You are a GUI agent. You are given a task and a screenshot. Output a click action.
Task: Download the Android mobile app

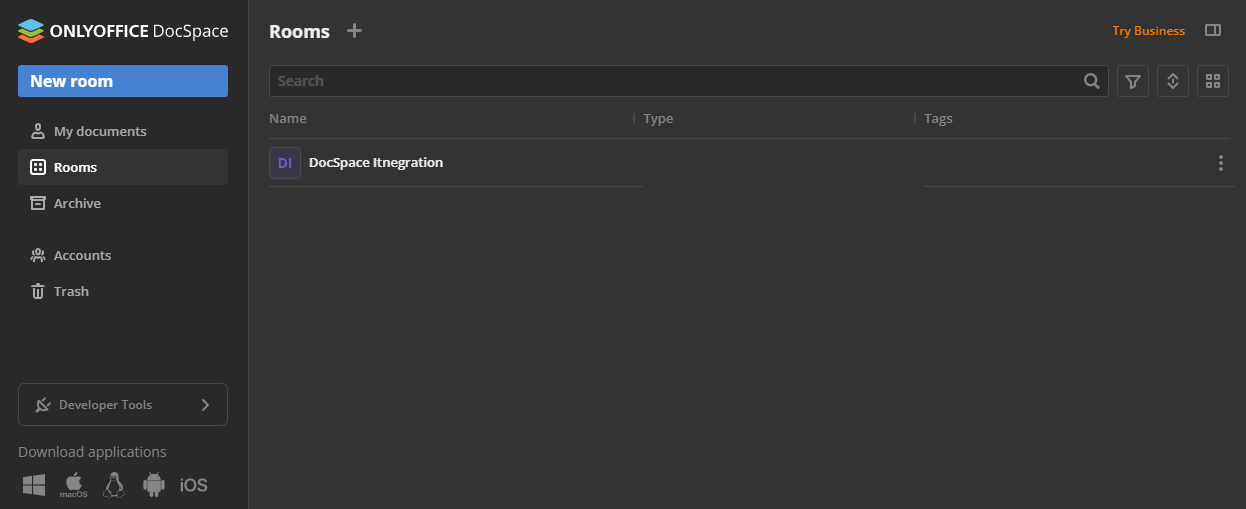tap(153, 485)
